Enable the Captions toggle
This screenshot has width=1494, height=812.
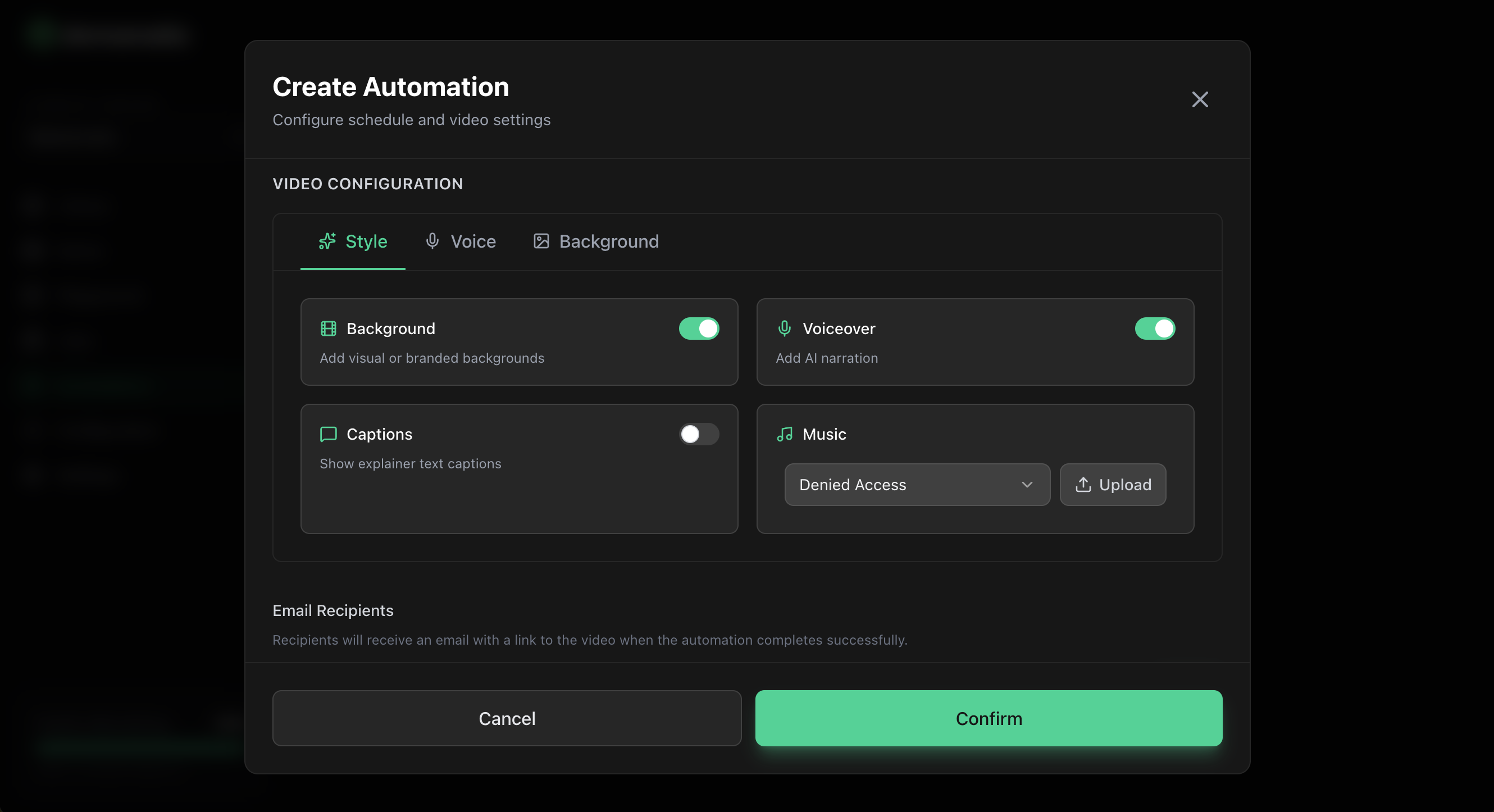click(x=699, y=435)
